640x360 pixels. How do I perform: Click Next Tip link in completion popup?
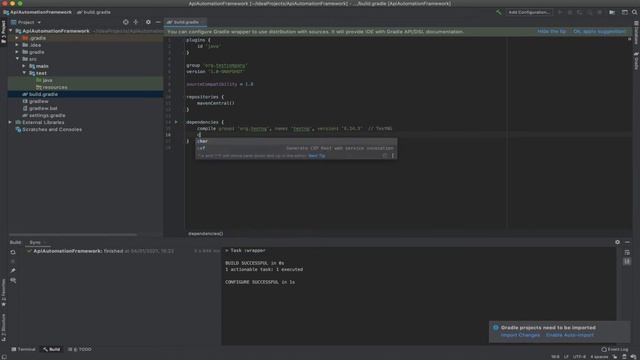click(x=317, y=156)
